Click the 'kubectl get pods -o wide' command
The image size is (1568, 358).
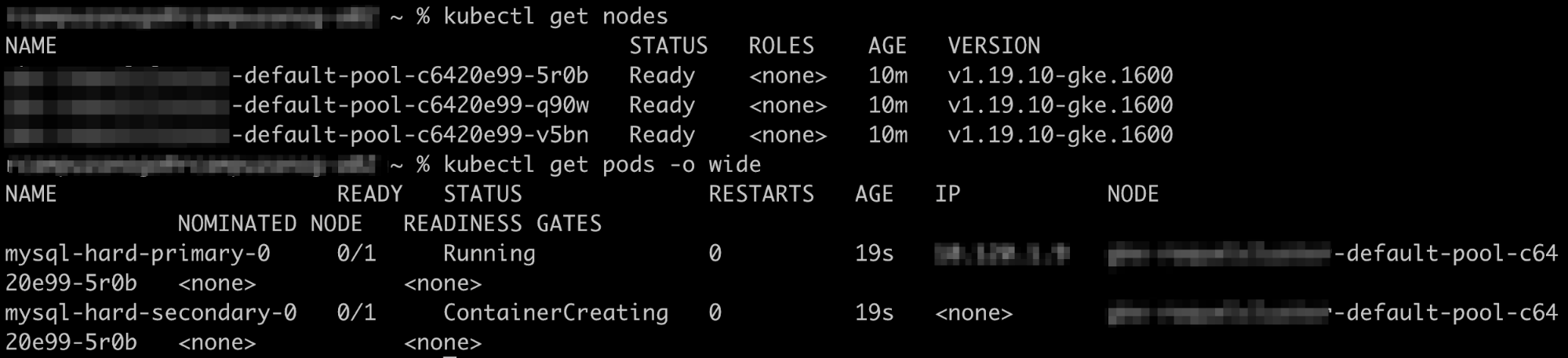click(602, 165)
